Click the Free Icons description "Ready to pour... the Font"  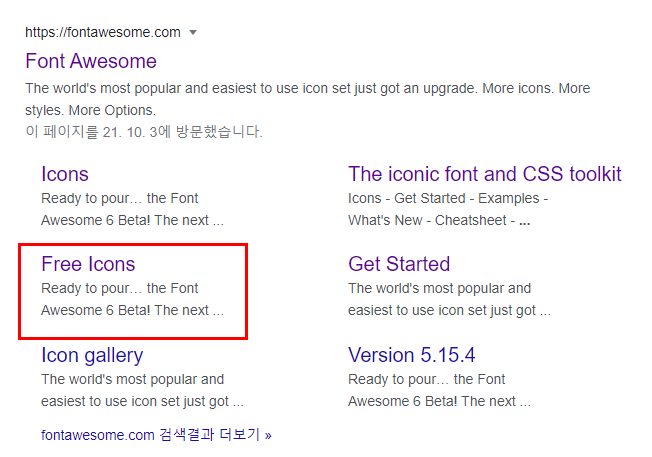120,288
